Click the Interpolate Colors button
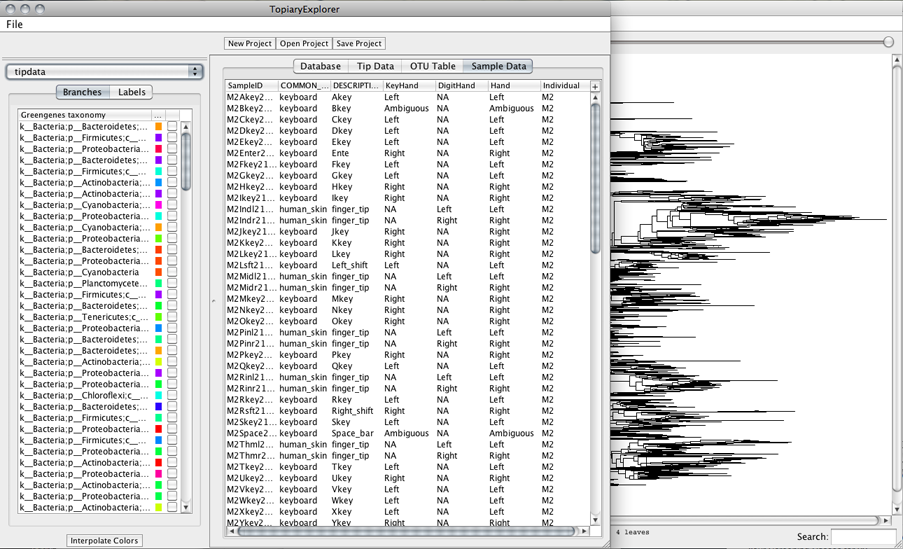Viewport: 903px width, 549px height. coord(104,540)
